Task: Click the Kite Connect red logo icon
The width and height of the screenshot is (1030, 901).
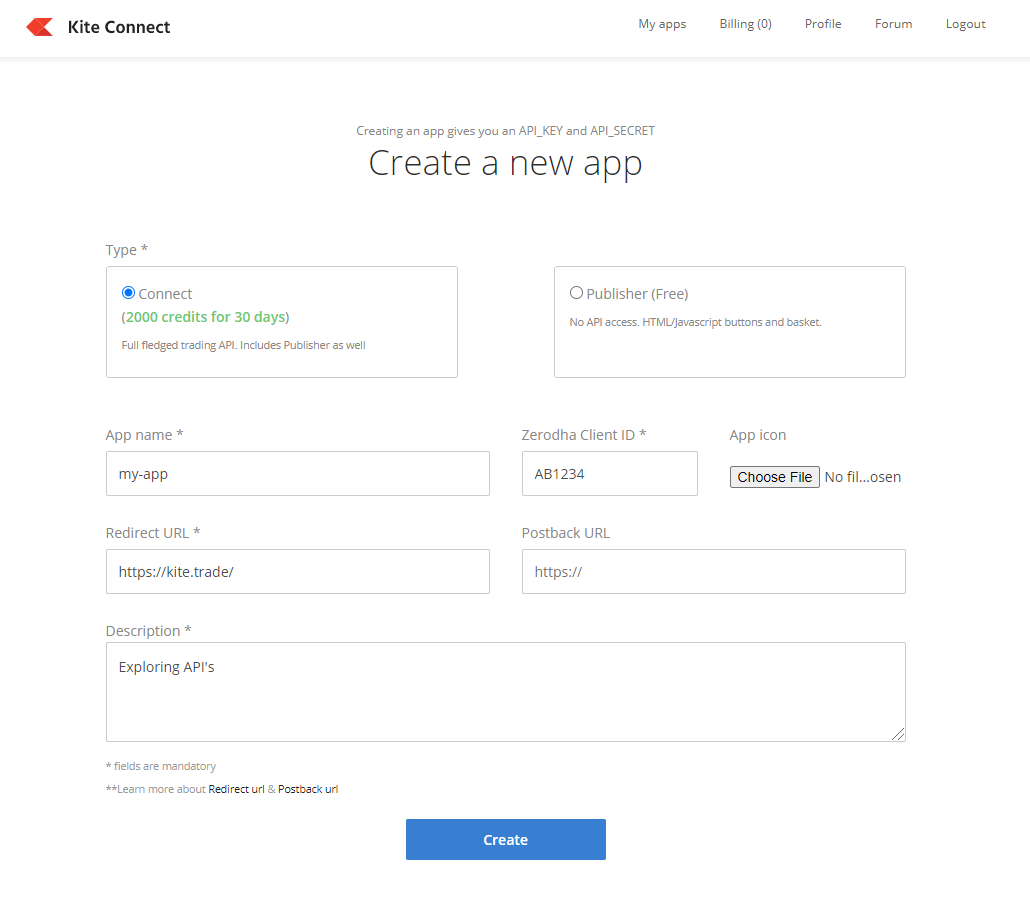Action: (x=39, y=27)
